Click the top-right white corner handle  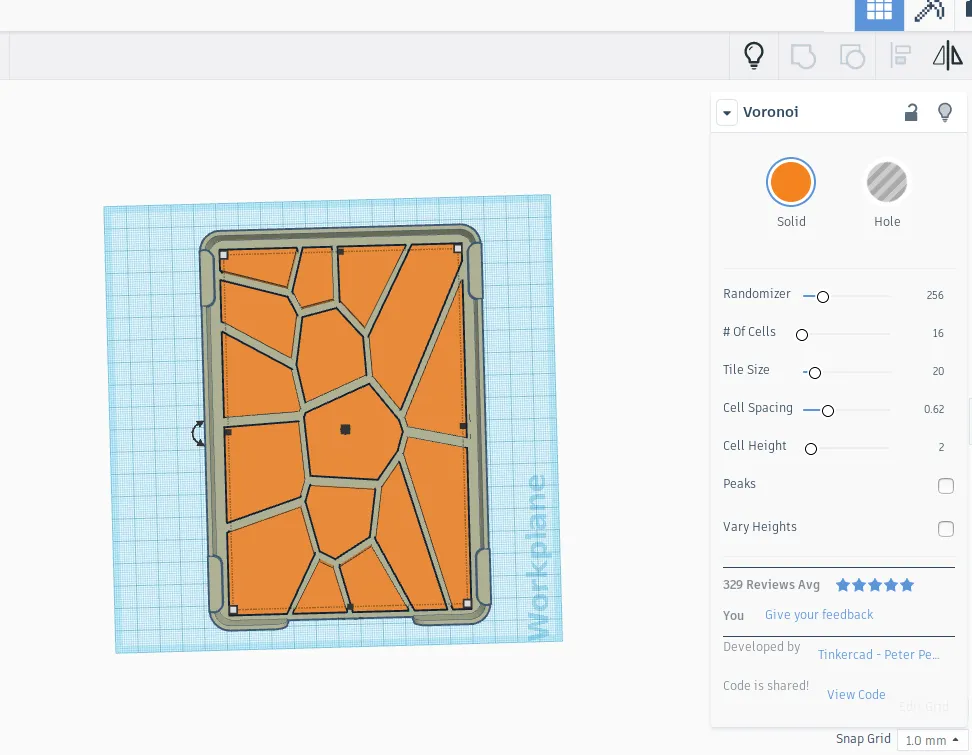pos(457,249)
